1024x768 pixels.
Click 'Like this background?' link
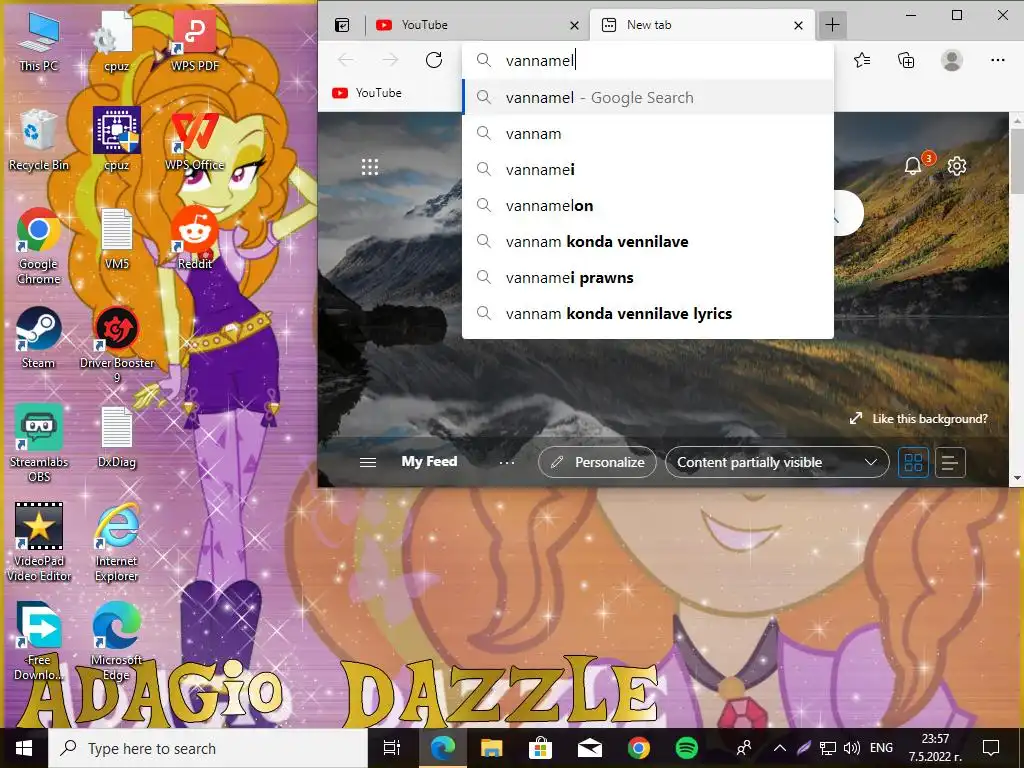coord(918,419)
